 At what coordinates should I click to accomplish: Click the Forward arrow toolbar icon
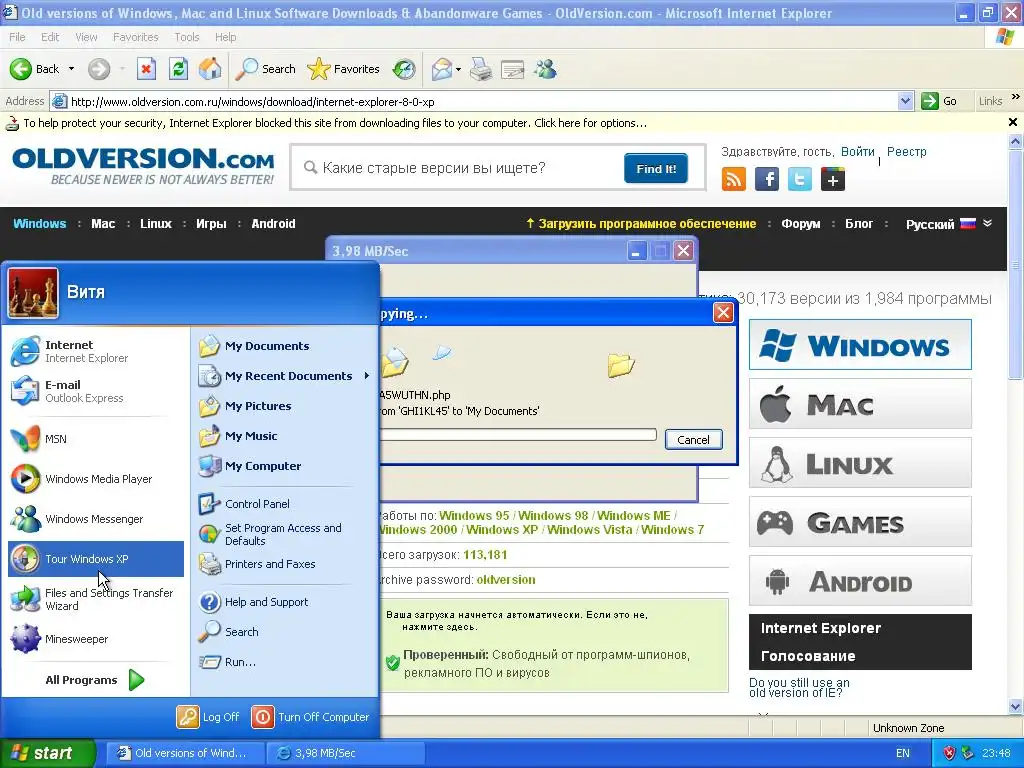99,69
